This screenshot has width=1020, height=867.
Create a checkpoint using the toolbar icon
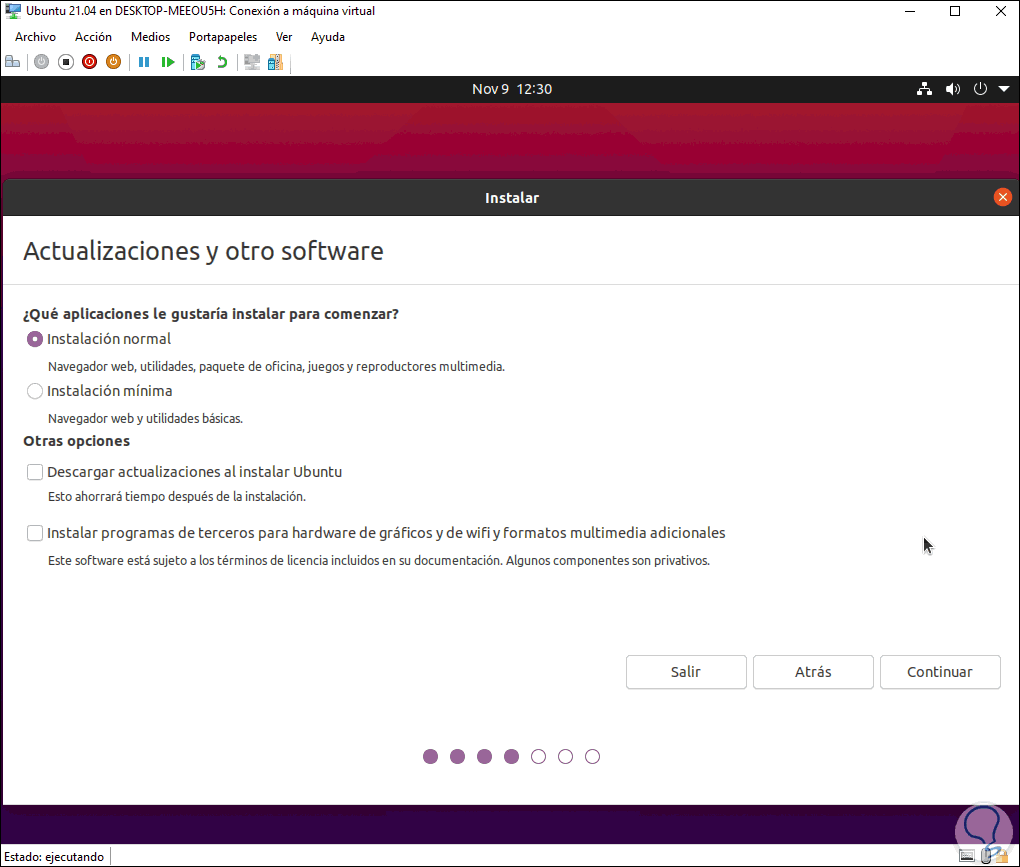pyautogui.click(x=198, y=62)
